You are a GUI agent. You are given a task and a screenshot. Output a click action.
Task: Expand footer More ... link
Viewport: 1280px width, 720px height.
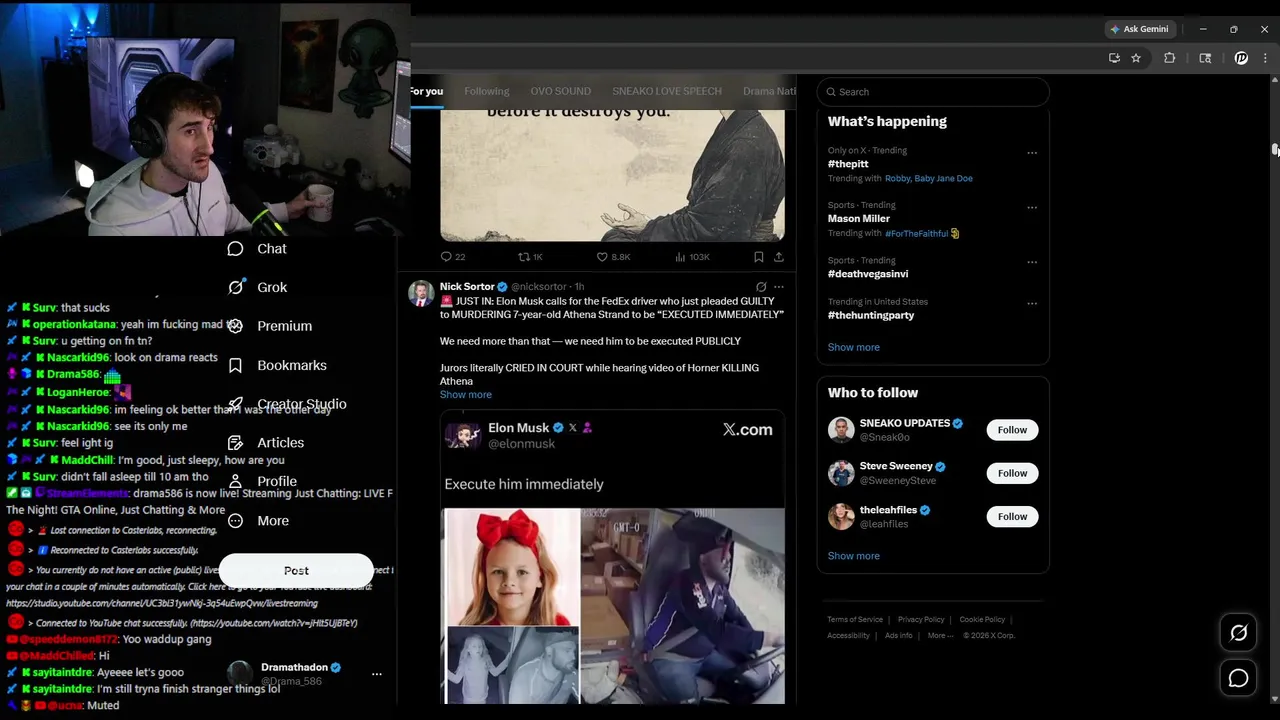coord(939,636)
